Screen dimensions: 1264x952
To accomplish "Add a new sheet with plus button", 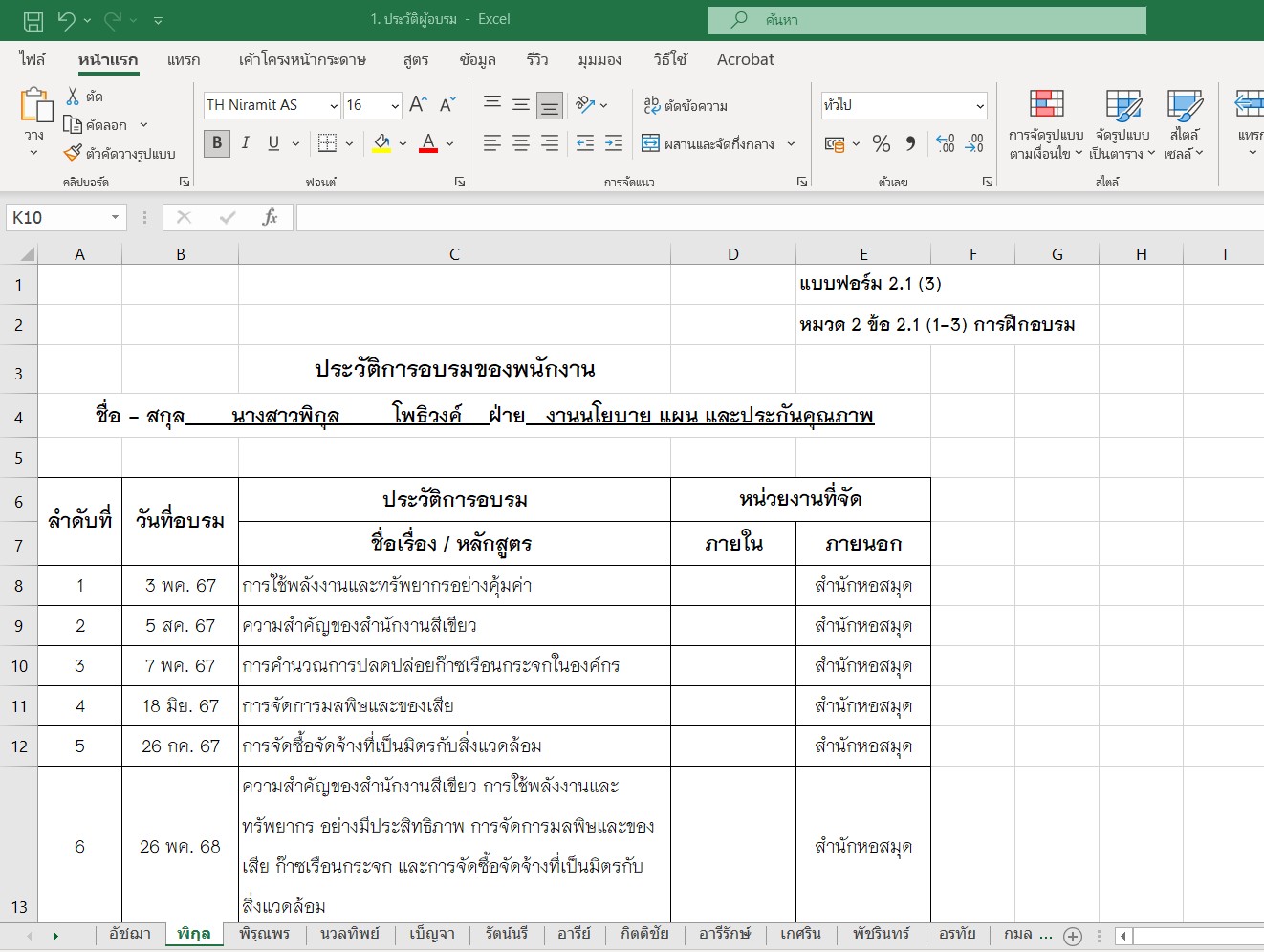I will (1073, 937).
